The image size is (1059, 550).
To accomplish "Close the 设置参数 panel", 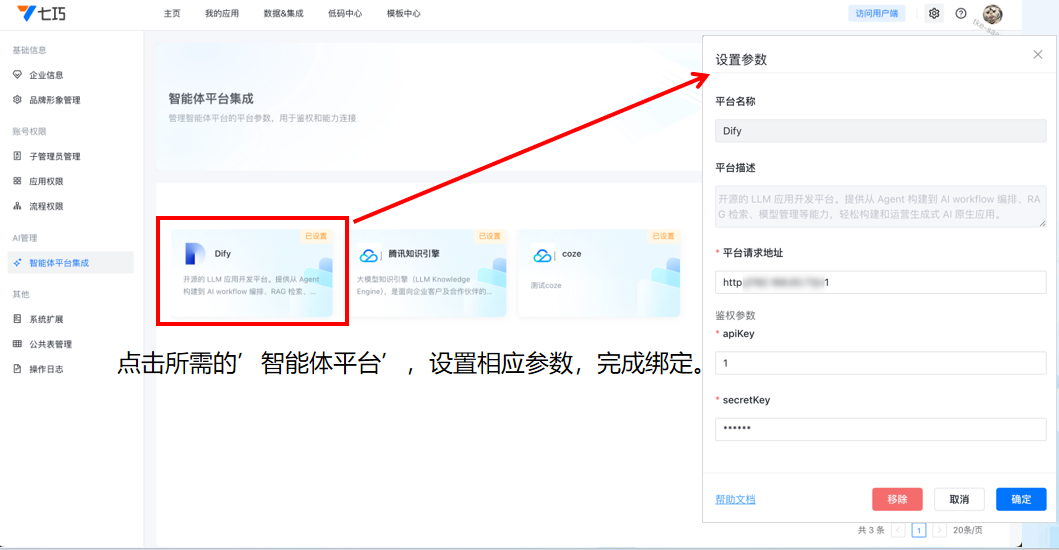I will 1038,55.
